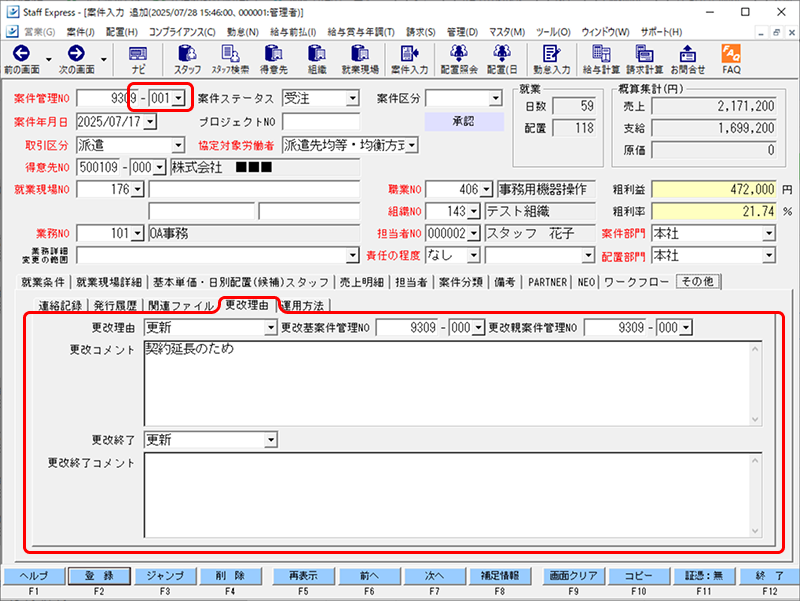Open the 案件部門 dropdown showing 本社

point(769,234)
